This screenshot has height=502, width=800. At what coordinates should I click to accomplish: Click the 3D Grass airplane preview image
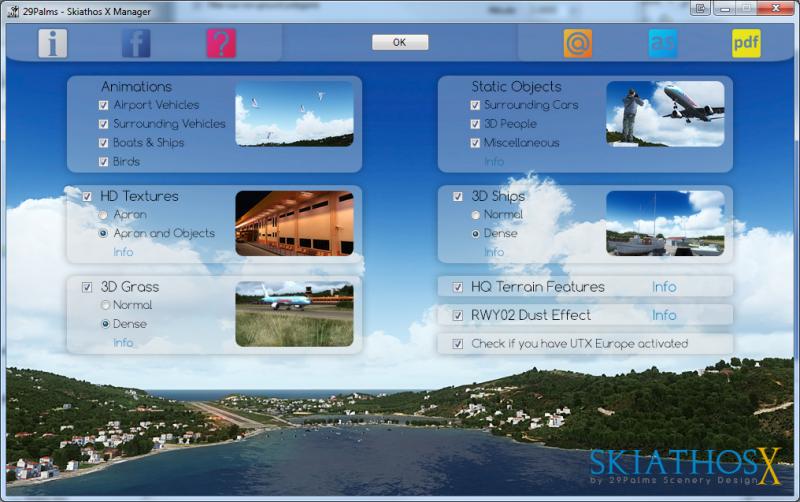point(294,314)
